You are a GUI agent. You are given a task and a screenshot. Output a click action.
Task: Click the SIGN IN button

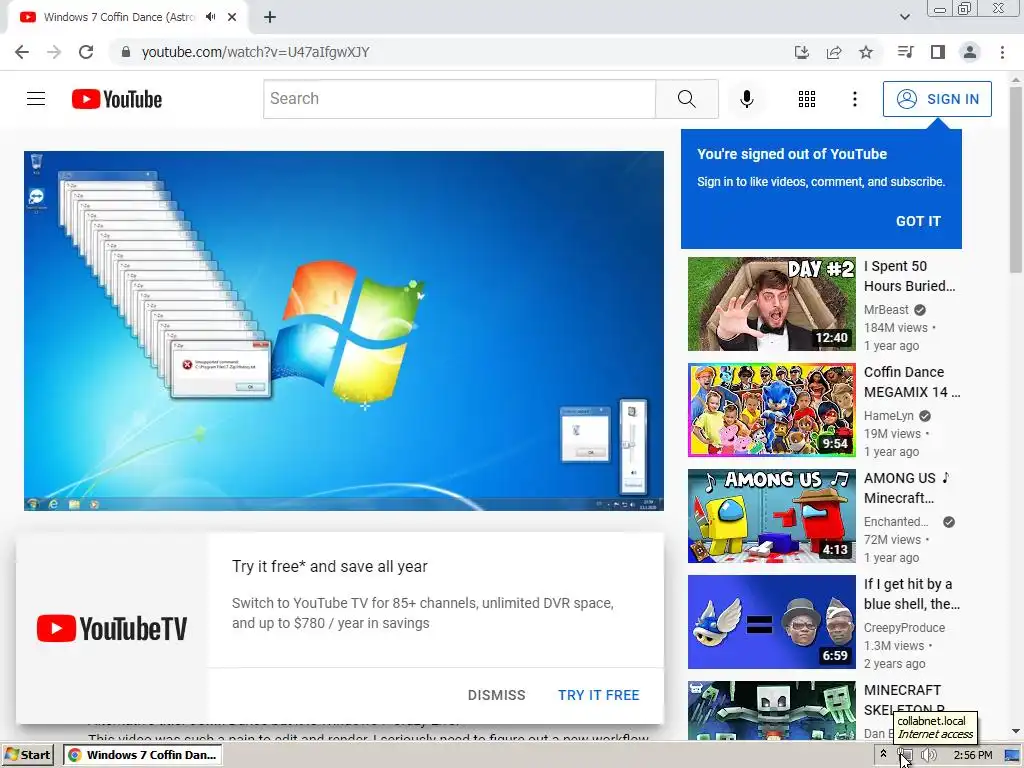pos(936,99)
